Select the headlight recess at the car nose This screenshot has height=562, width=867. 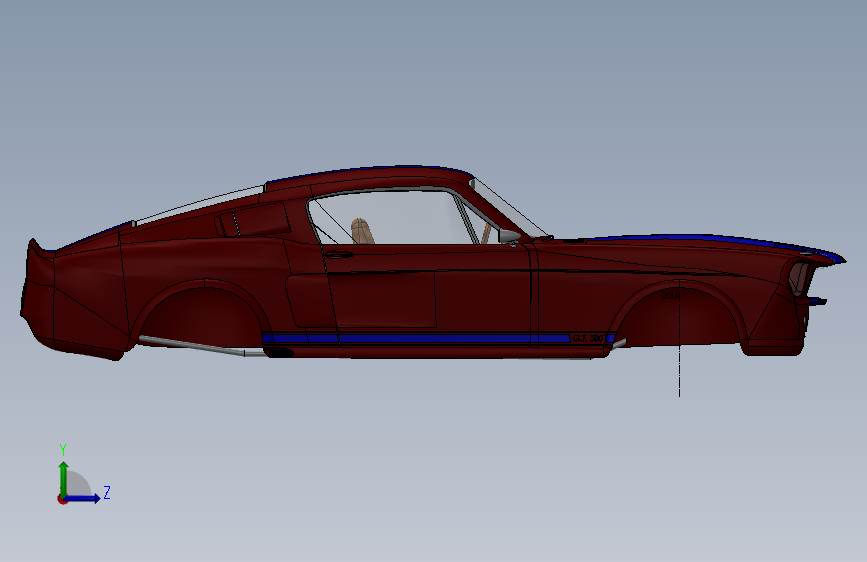[800, 277]
